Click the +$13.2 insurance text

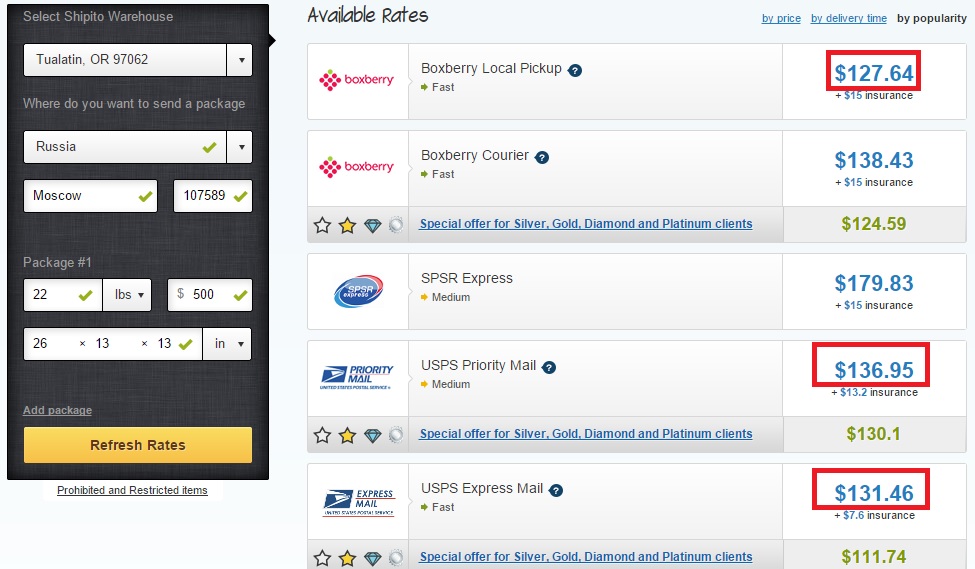(874, 392)
